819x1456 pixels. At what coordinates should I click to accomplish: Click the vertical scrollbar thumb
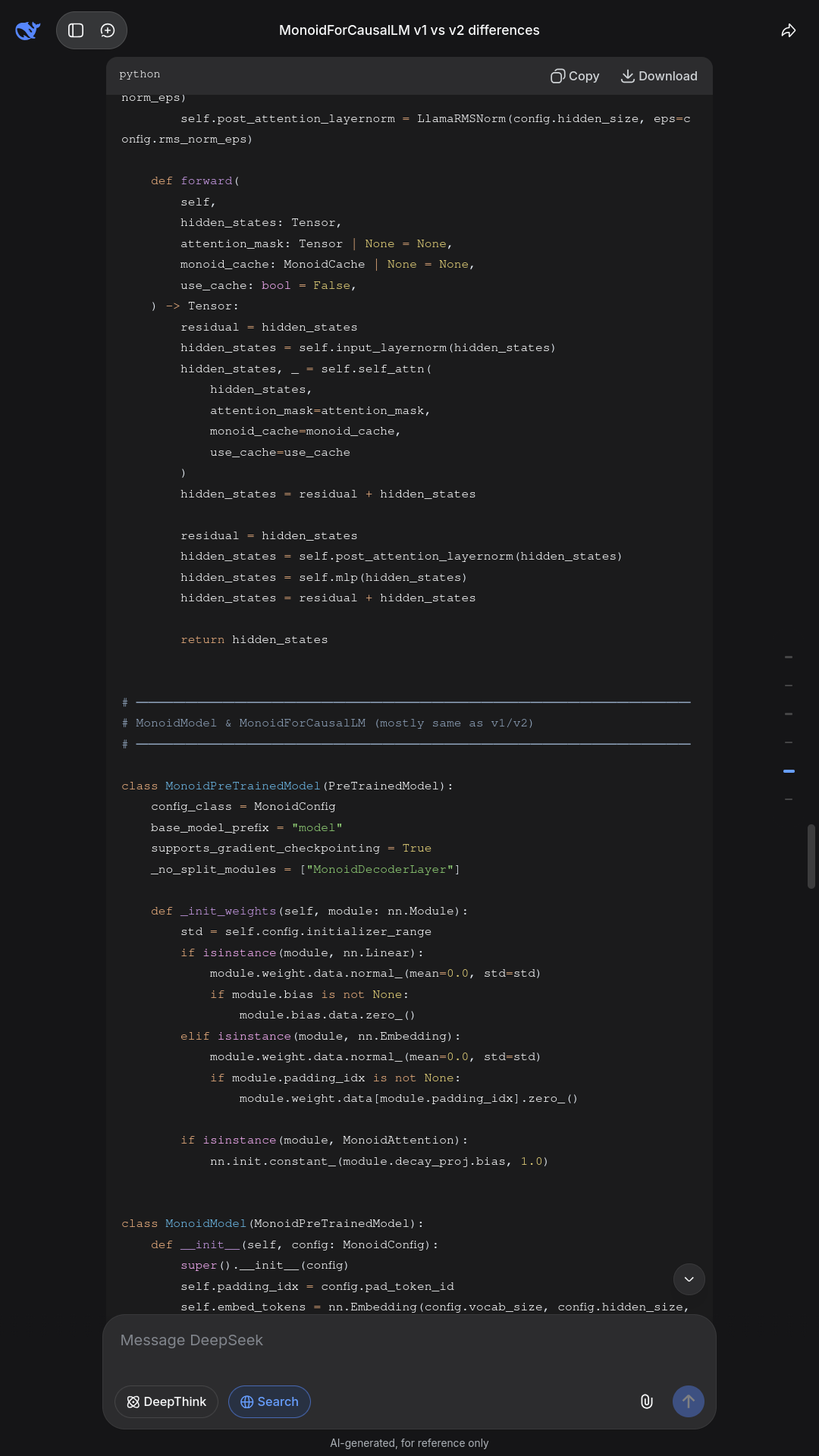coord(811,855)
